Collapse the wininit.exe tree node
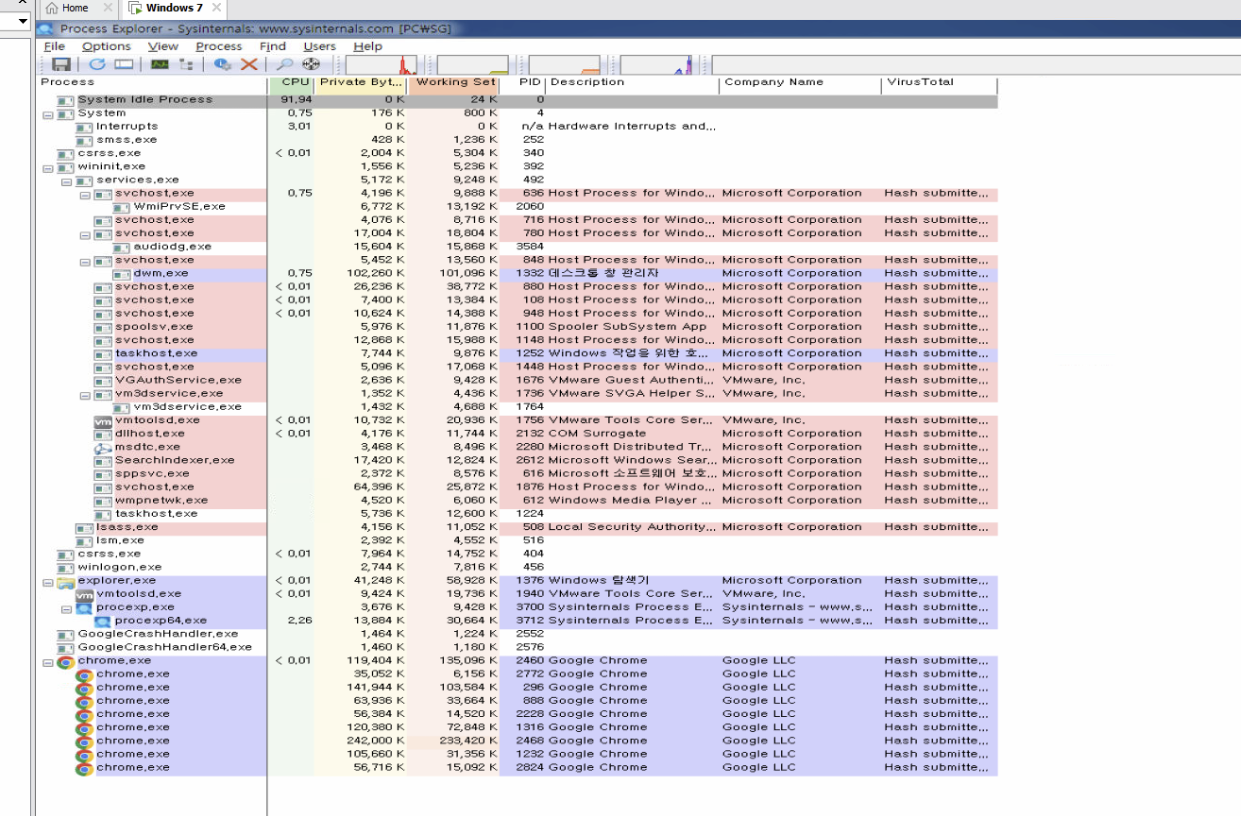Viewport: 1241px width, 816px height. pyautogui.click(x=48, y=167)
